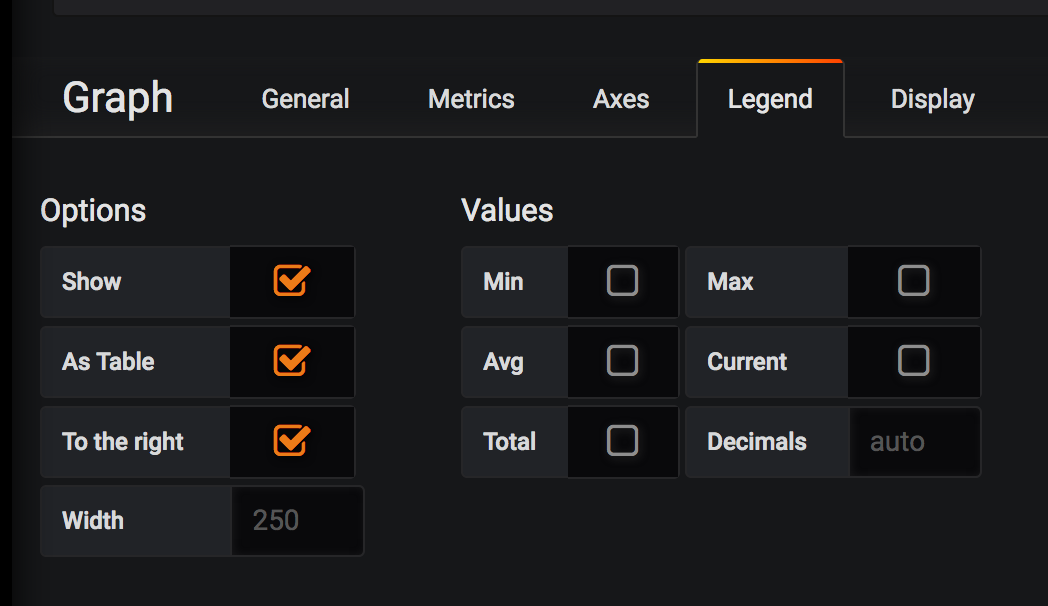This screenshot has height=606, width=1048.
Task: Click the Width input field
Action: (297, 521)
